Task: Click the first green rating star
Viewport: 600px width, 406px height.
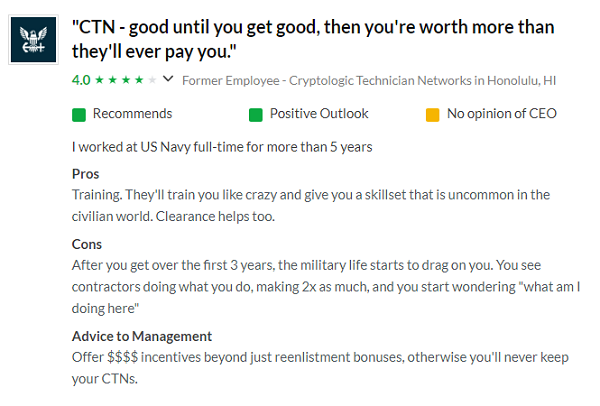Action: tap(97, 78)
